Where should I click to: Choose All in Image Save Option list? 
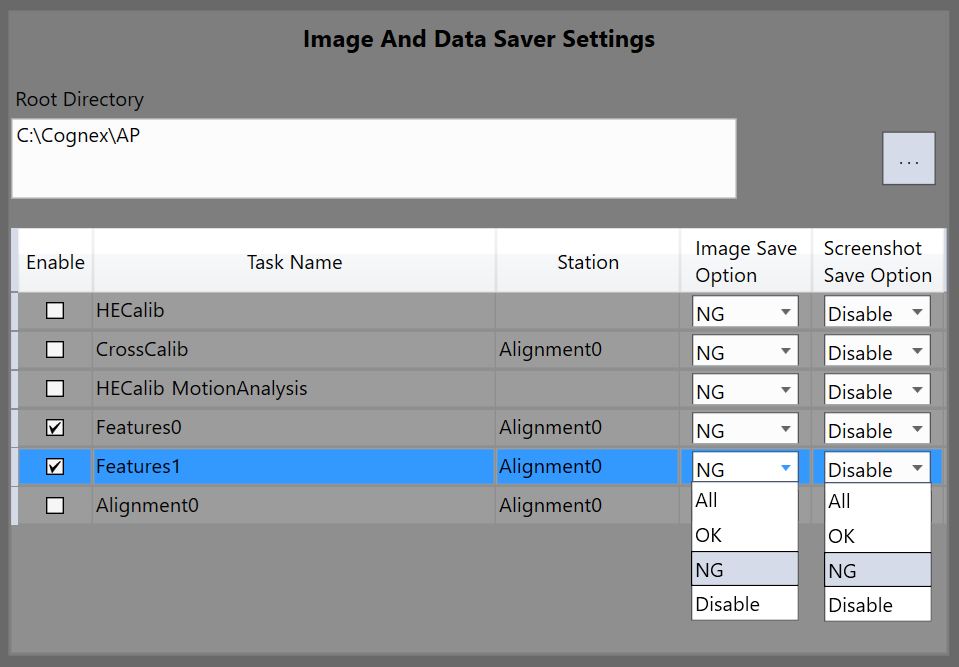pyautogui.click(x=745, y=500)
